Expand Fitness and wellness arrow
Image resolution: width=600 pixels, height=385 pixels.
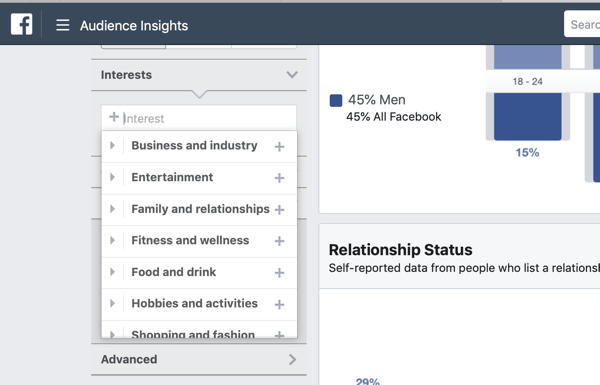point(112,240)
